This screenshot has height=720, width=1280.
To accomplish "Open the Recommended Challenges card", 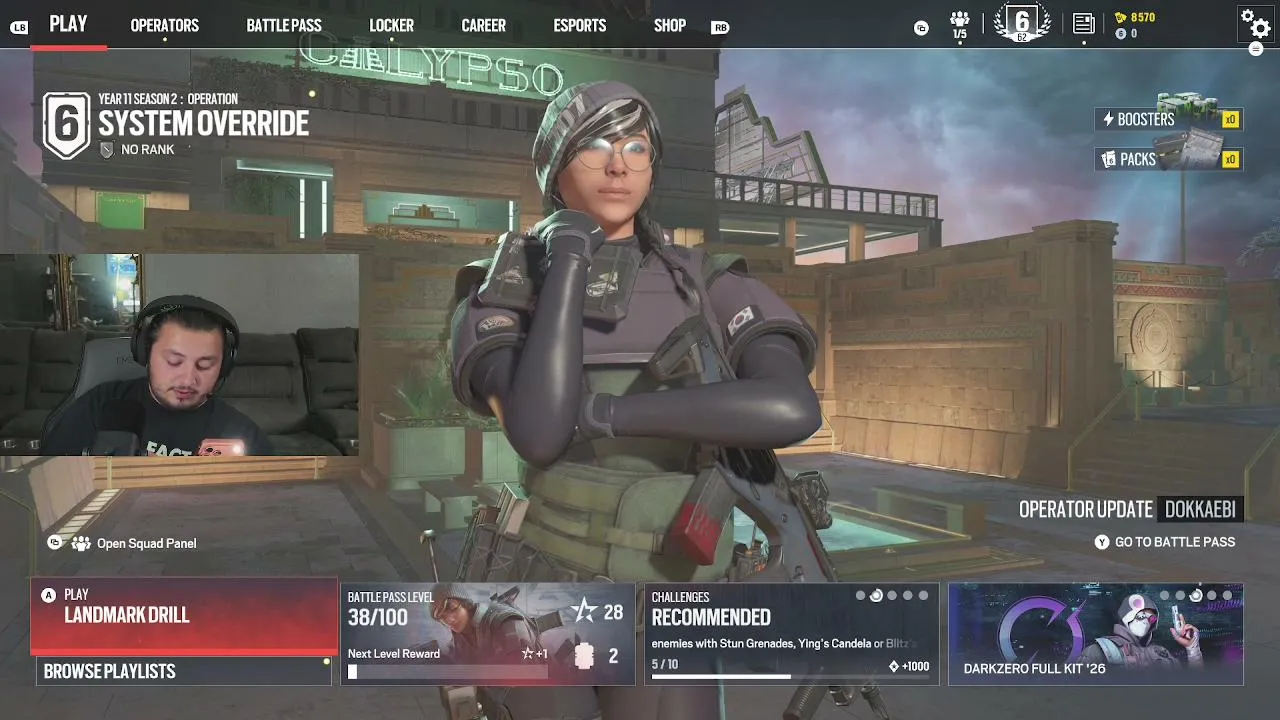I will click(792, 634).
